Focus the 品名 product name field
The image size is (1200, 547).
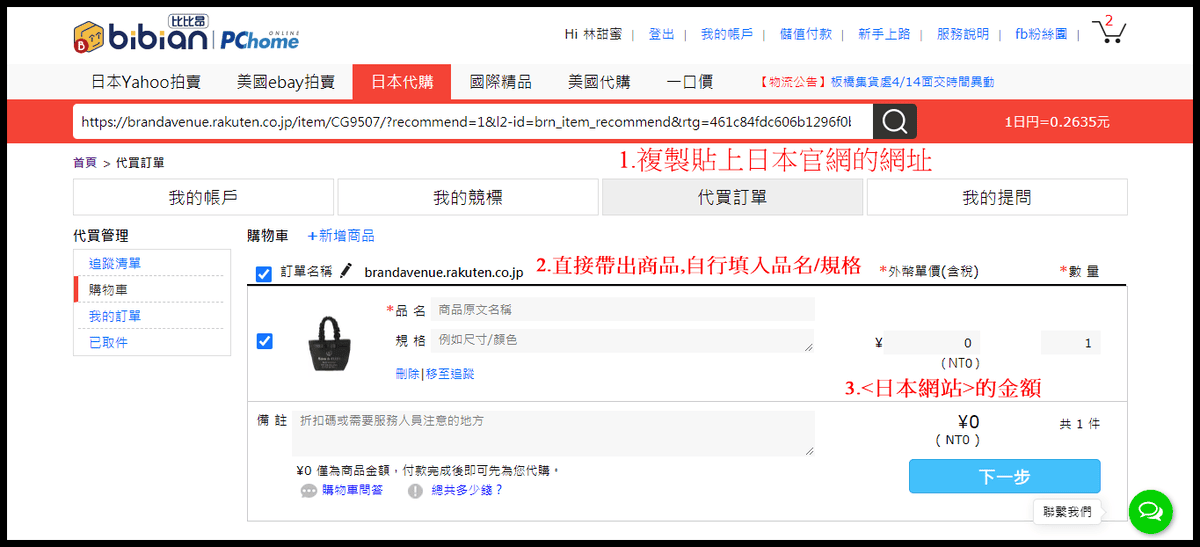[622, 310]
